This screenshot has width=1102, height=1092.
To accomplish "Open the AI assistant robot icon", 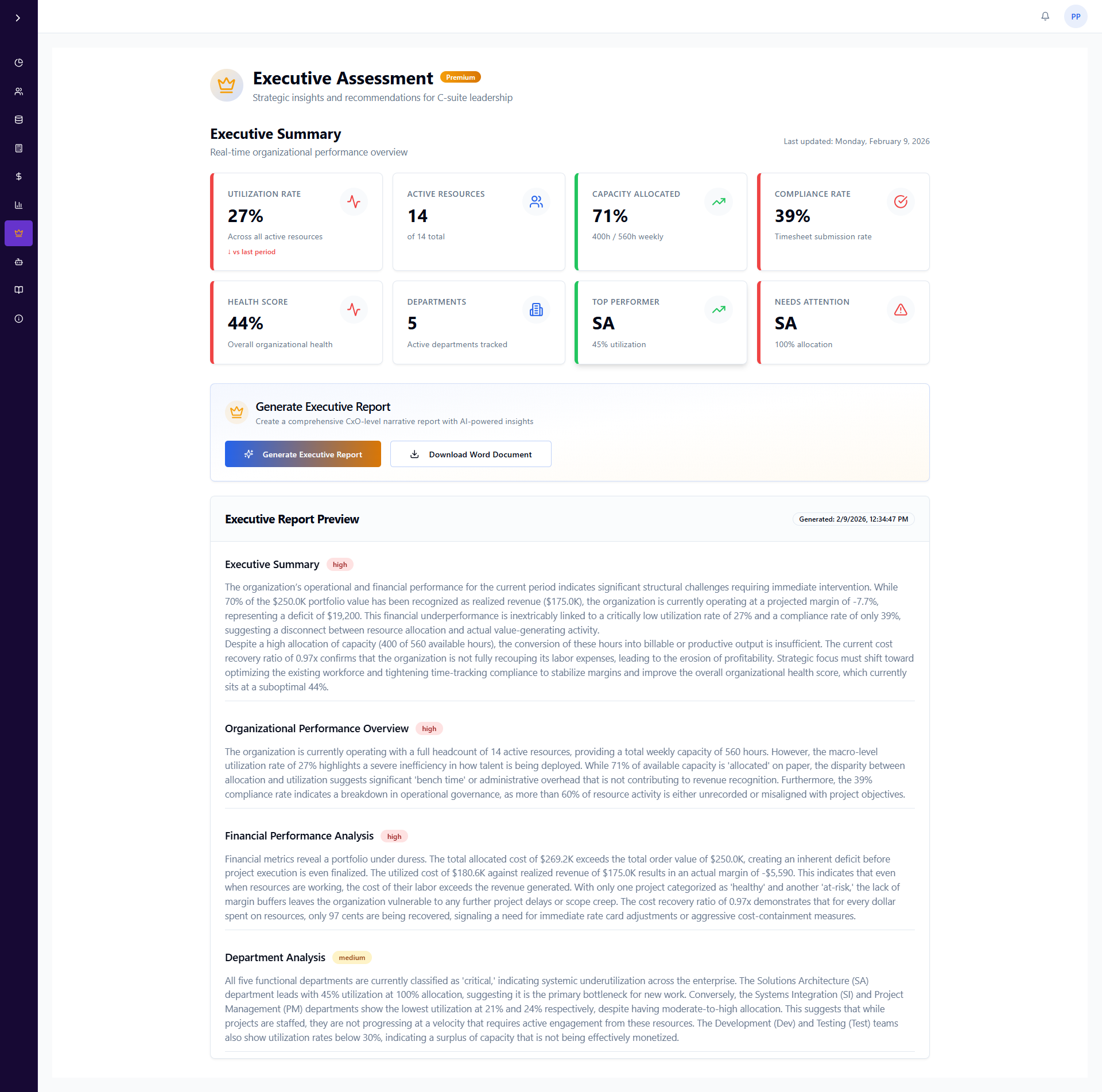I will coord(18,262).
